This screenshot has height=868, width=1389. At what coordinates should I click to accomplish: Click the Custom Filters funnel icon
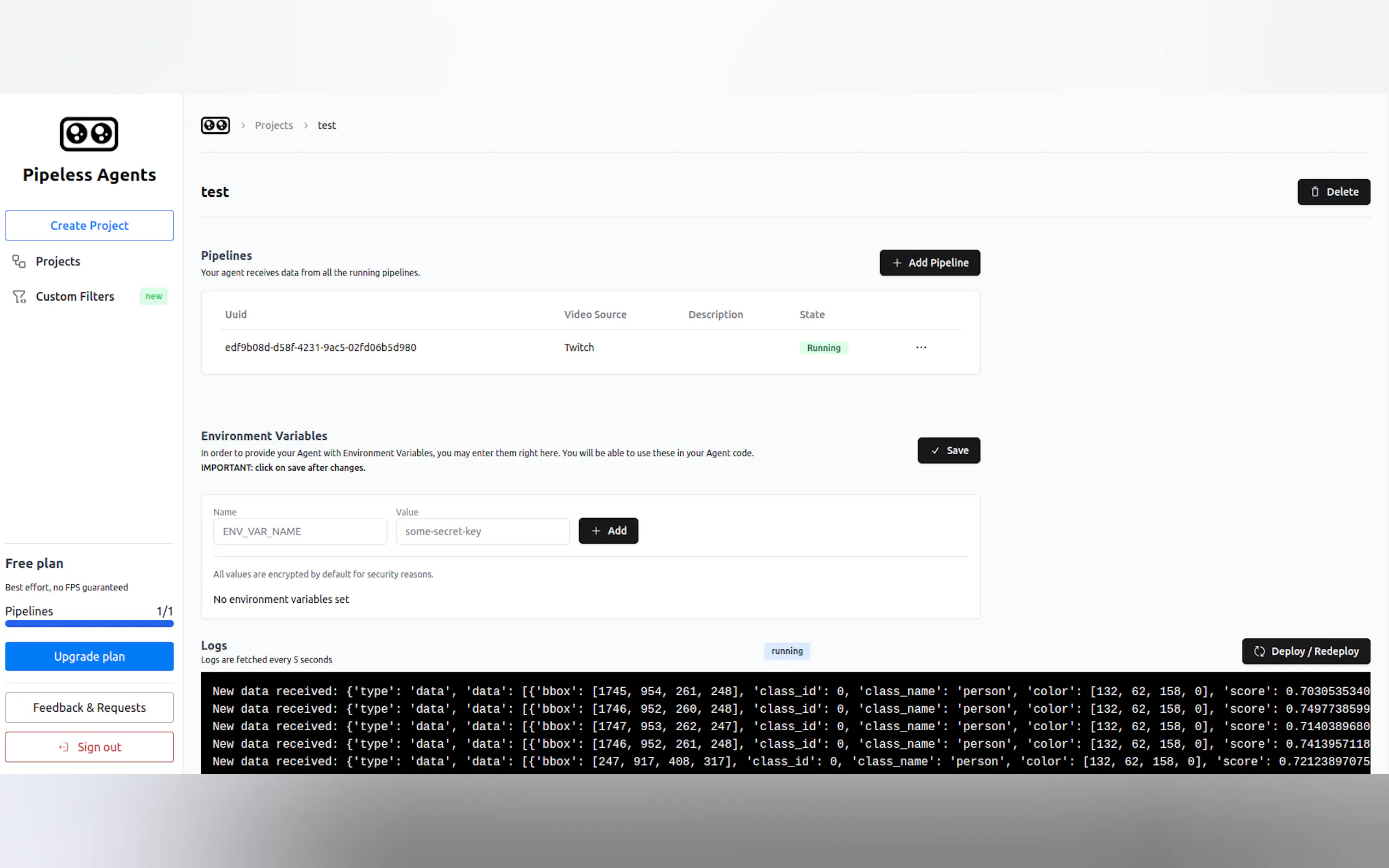coord(20,296)
